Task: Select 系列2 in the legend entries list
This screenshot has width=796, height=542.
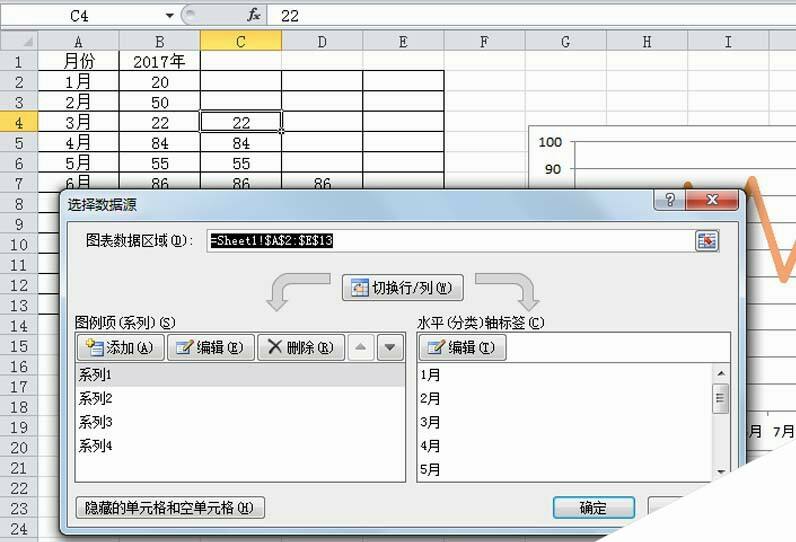Action: click(240, 398)
